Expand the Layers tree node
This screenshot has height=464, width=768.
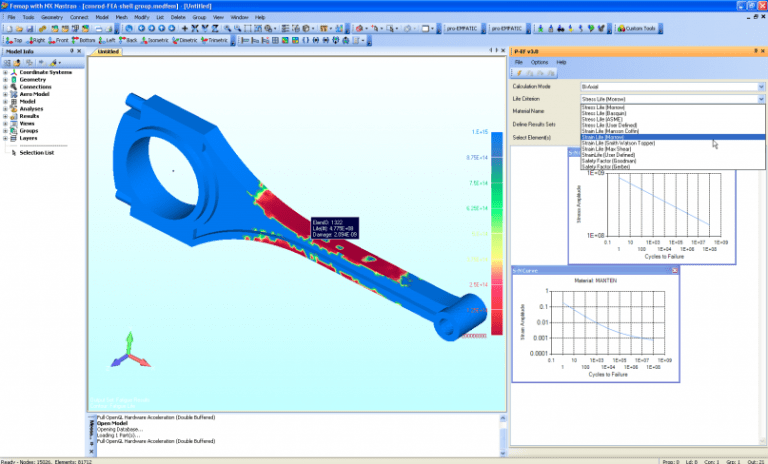(x=5, y=139)
